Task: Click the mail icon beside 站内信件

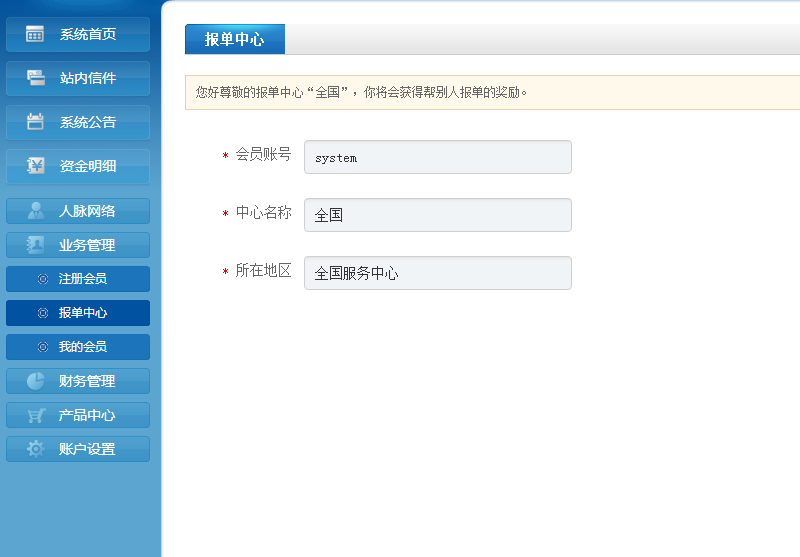Action: point(36,78)
